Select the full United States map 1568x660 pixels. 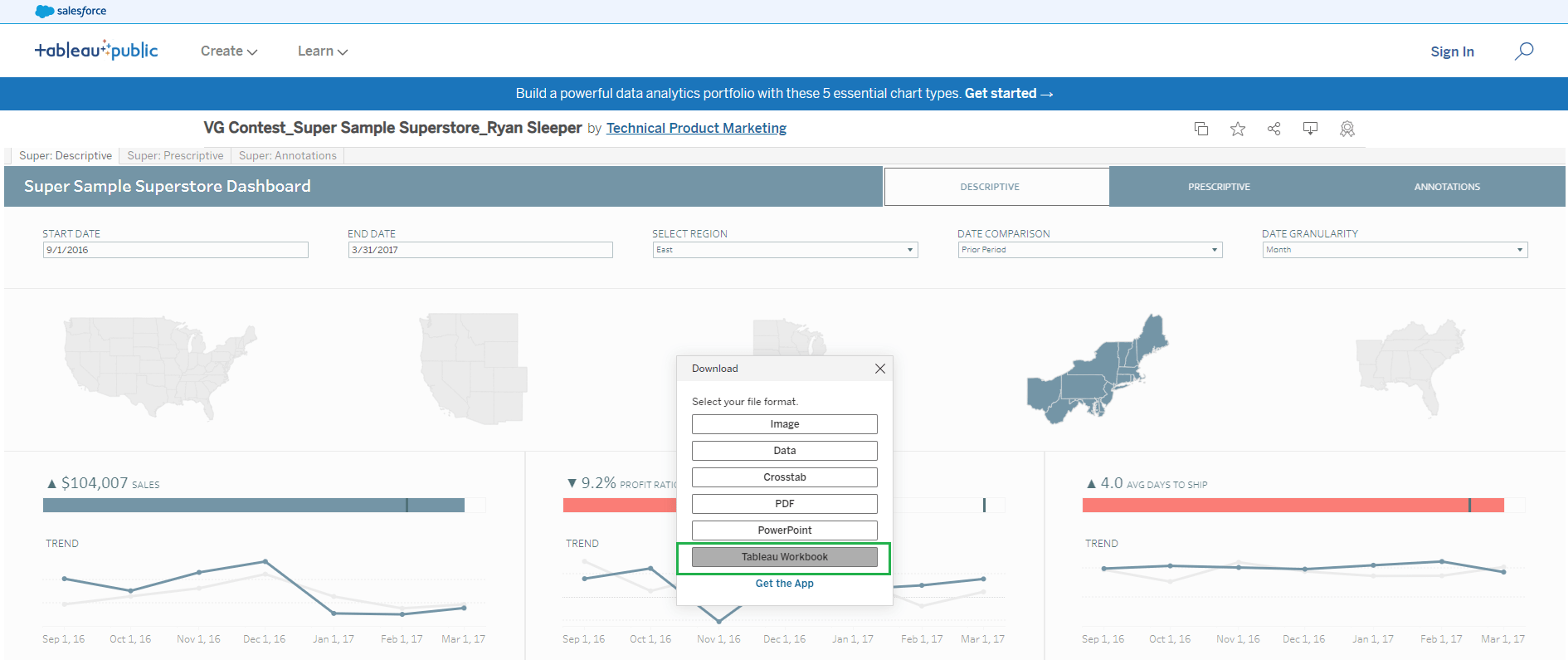[x=160, y=367]
